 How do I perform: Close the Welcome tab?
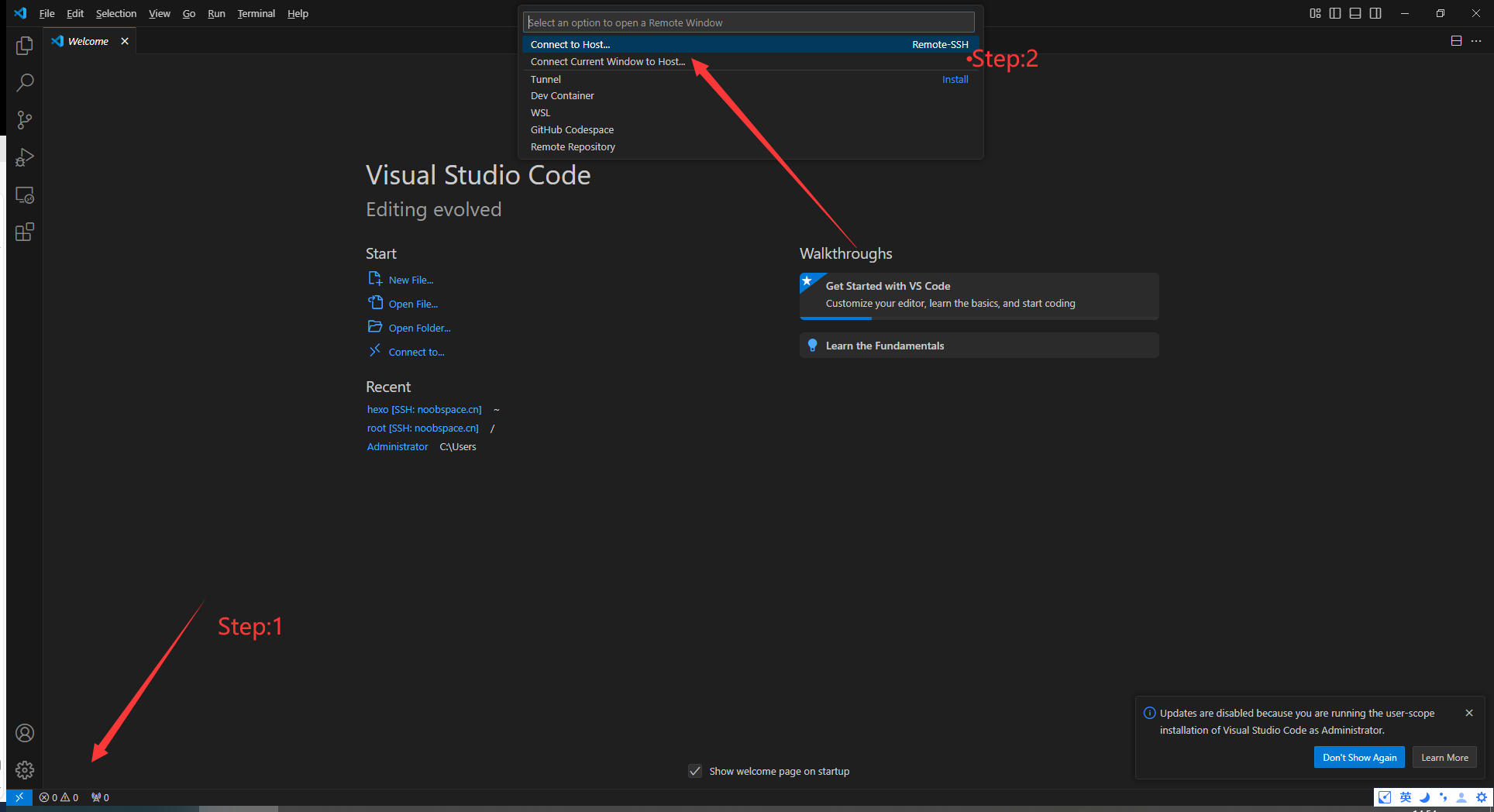pyautogui.click(x=125, y=41)
